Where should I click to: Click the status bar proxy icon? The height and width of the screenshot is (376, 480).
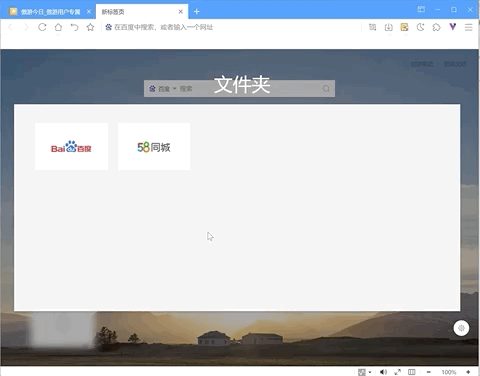362,372
